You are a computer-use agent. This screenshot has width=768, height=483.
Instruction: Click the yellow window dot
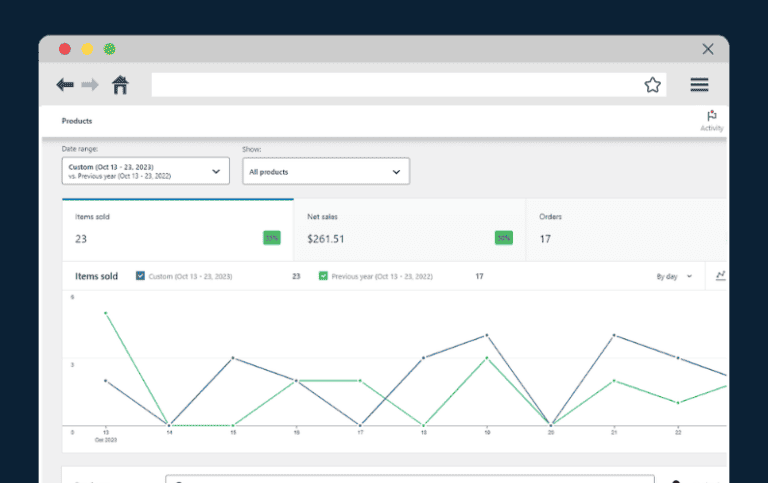point(87,49)
